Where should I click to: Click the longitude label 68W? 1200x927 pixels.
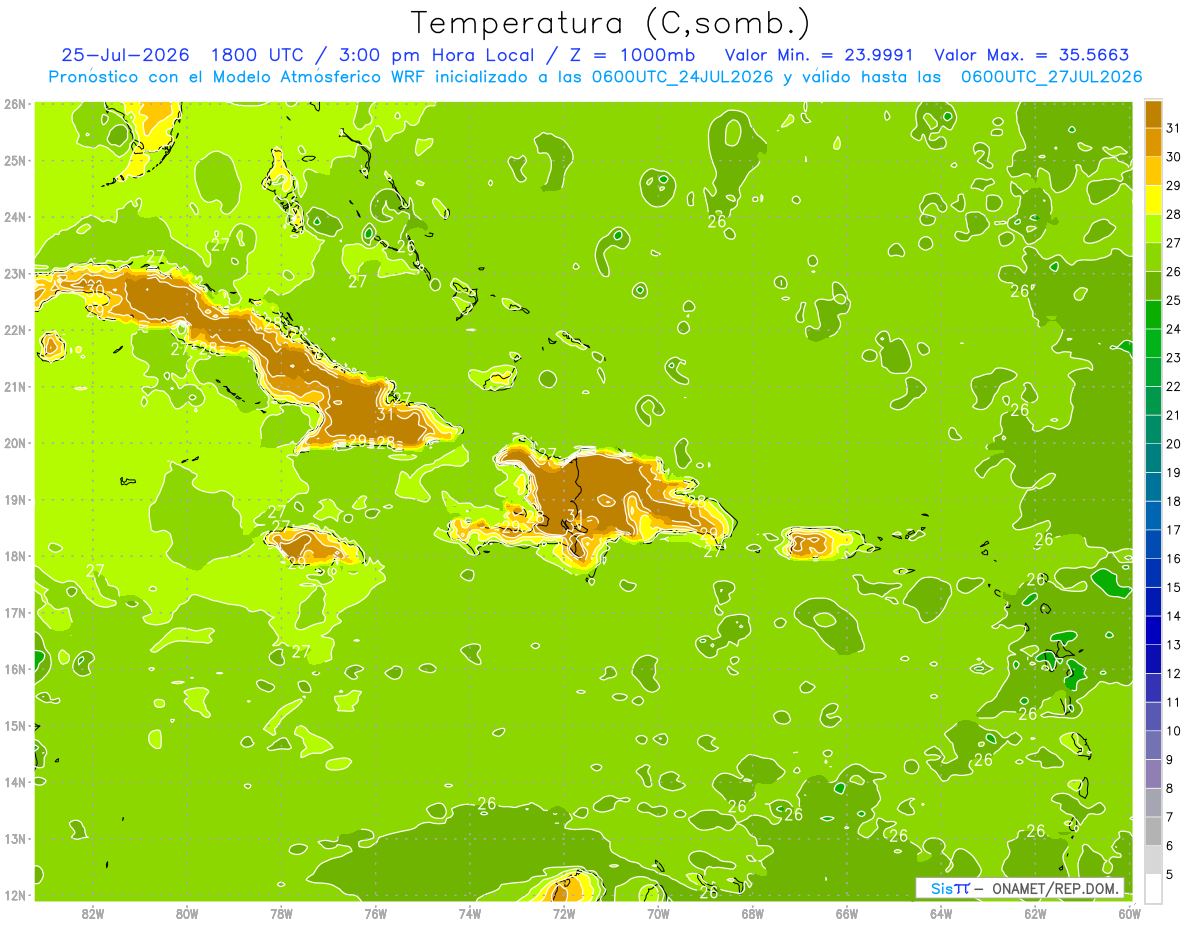(x=752, y=913)
